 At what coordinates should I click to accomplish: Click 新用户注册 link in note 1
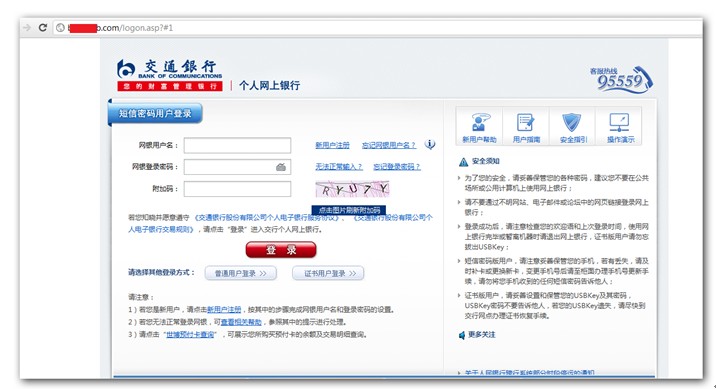point(224,310)
